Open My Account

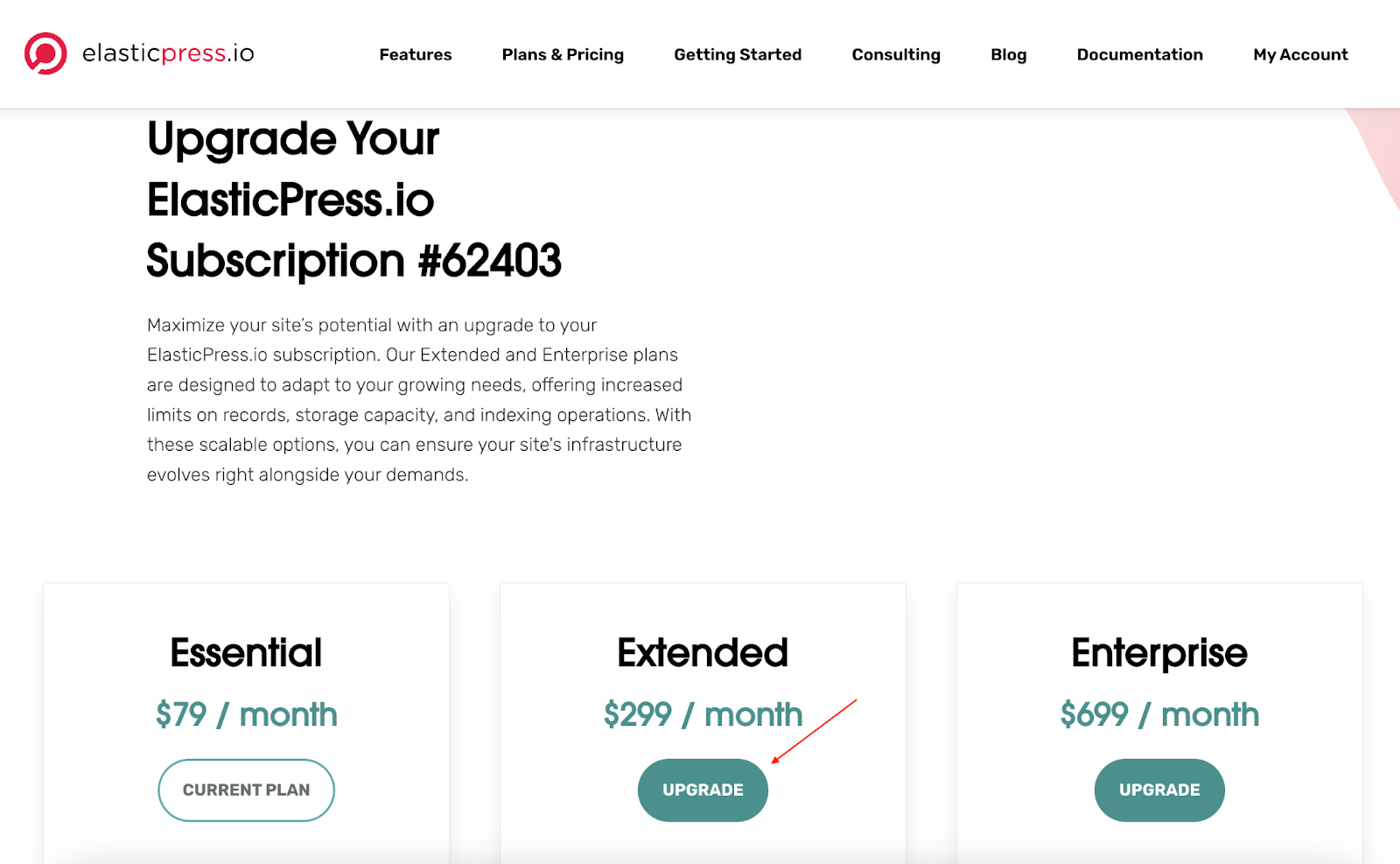point(1300,54)
